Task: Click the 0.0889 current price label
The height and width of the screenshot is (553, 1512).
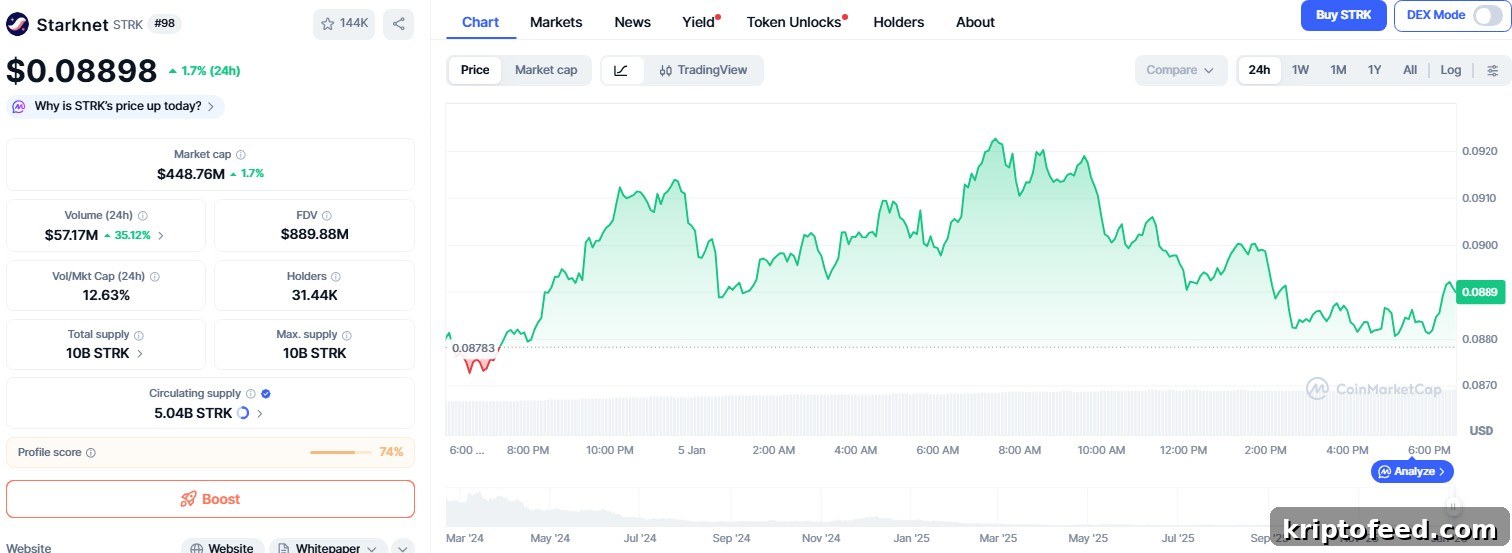Action: click(1479, 292)
